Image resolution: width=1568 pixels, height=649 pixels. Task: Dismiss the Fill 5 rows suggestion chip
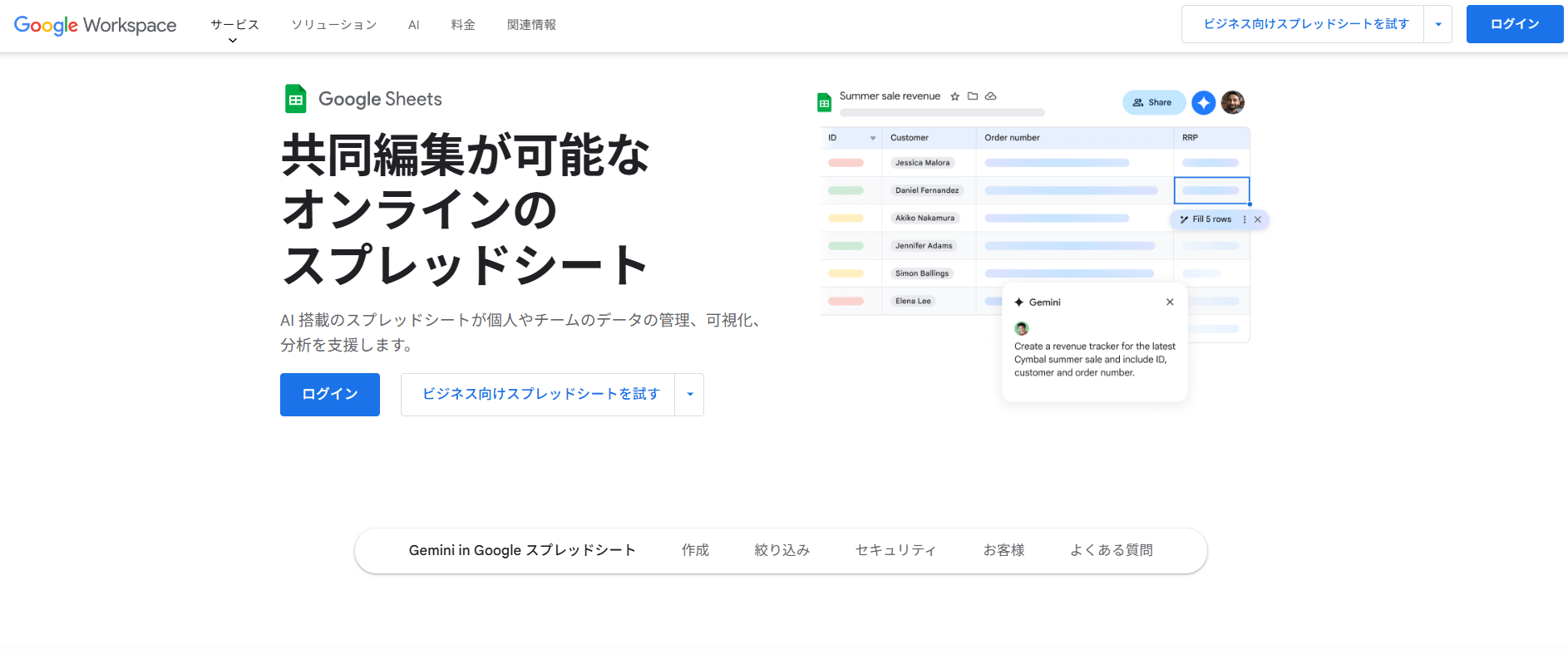(1258, 219)
